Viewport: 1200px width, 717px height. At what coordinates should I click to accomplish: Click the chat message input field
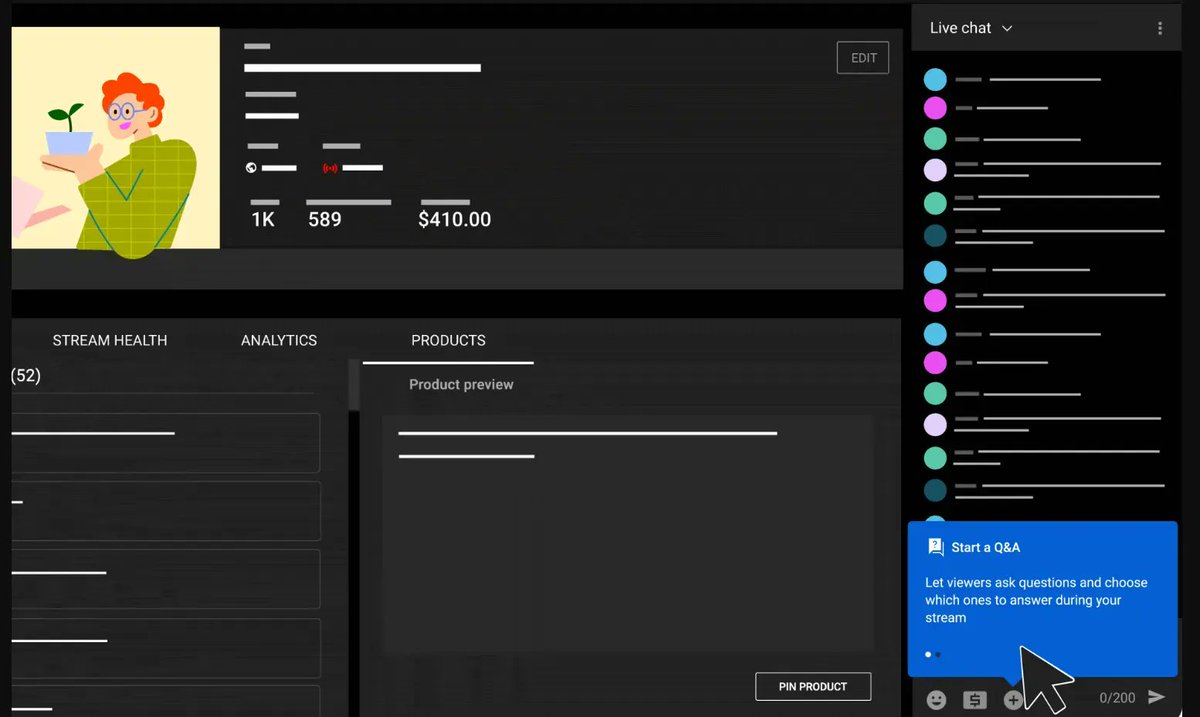pos(1060,698)
